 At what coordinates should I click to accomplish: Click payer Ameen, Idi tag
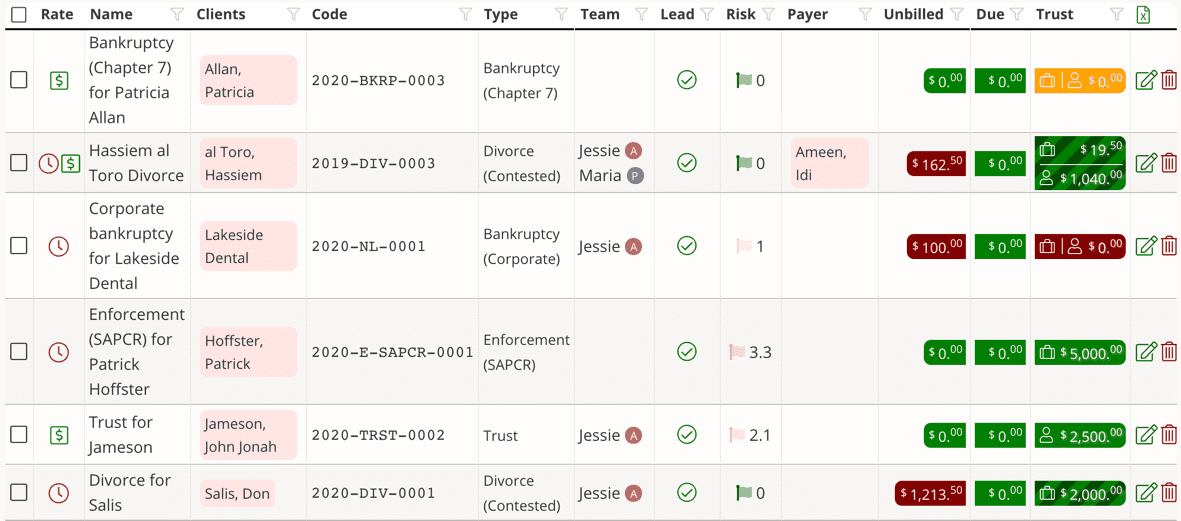[x=828, y=163]
